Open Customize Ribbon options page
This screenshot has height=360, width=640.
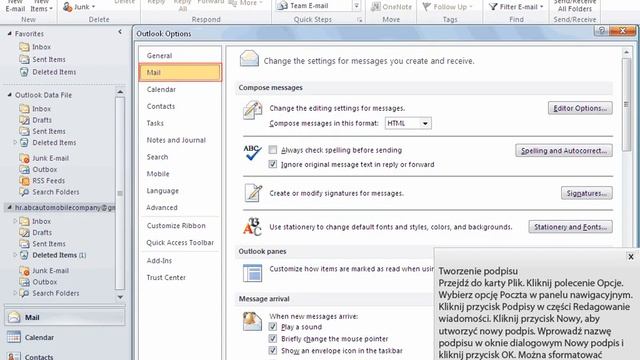[180, 225]
